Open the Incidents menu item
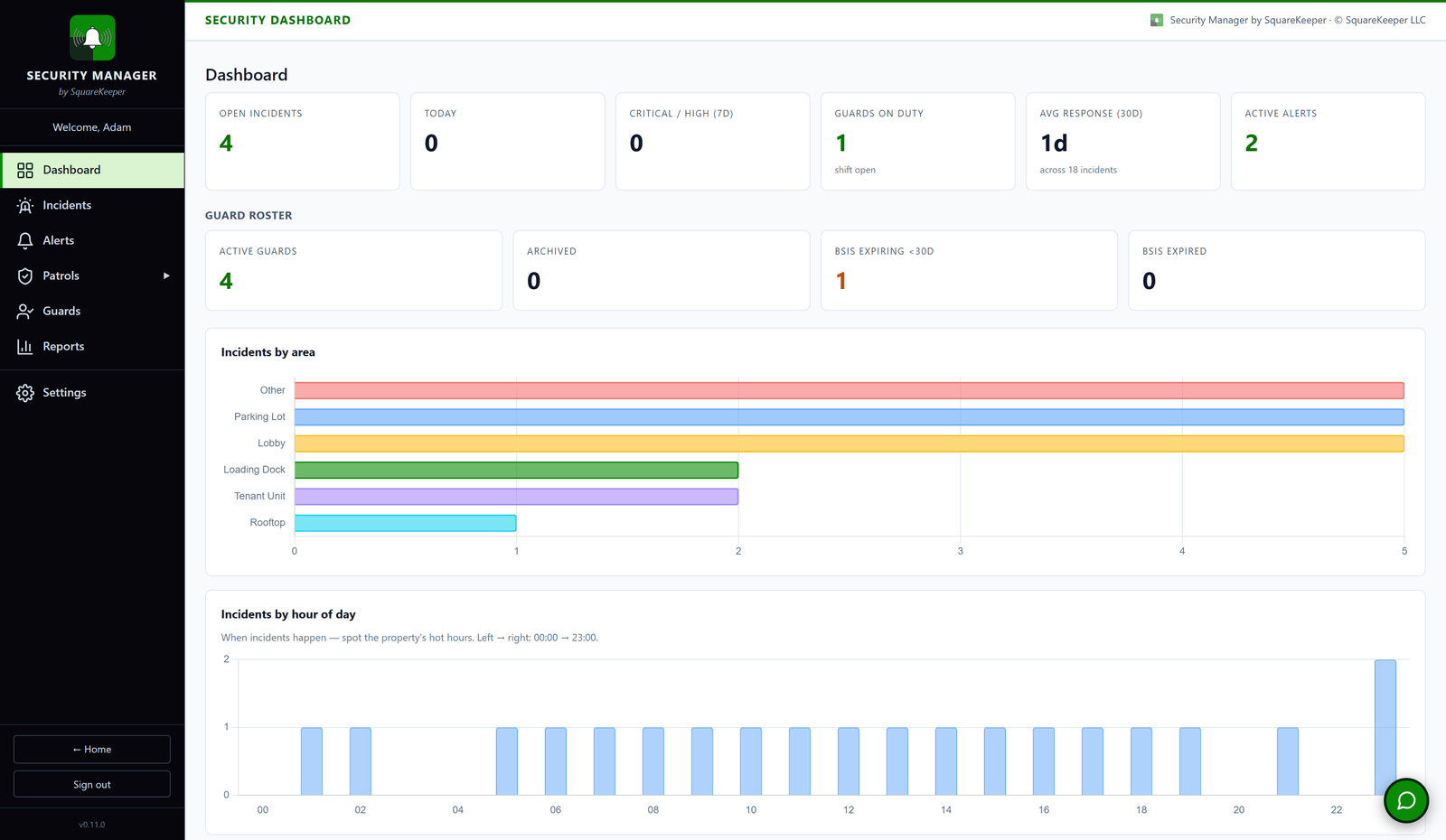The image size is (1446, 840). [92, 205]
